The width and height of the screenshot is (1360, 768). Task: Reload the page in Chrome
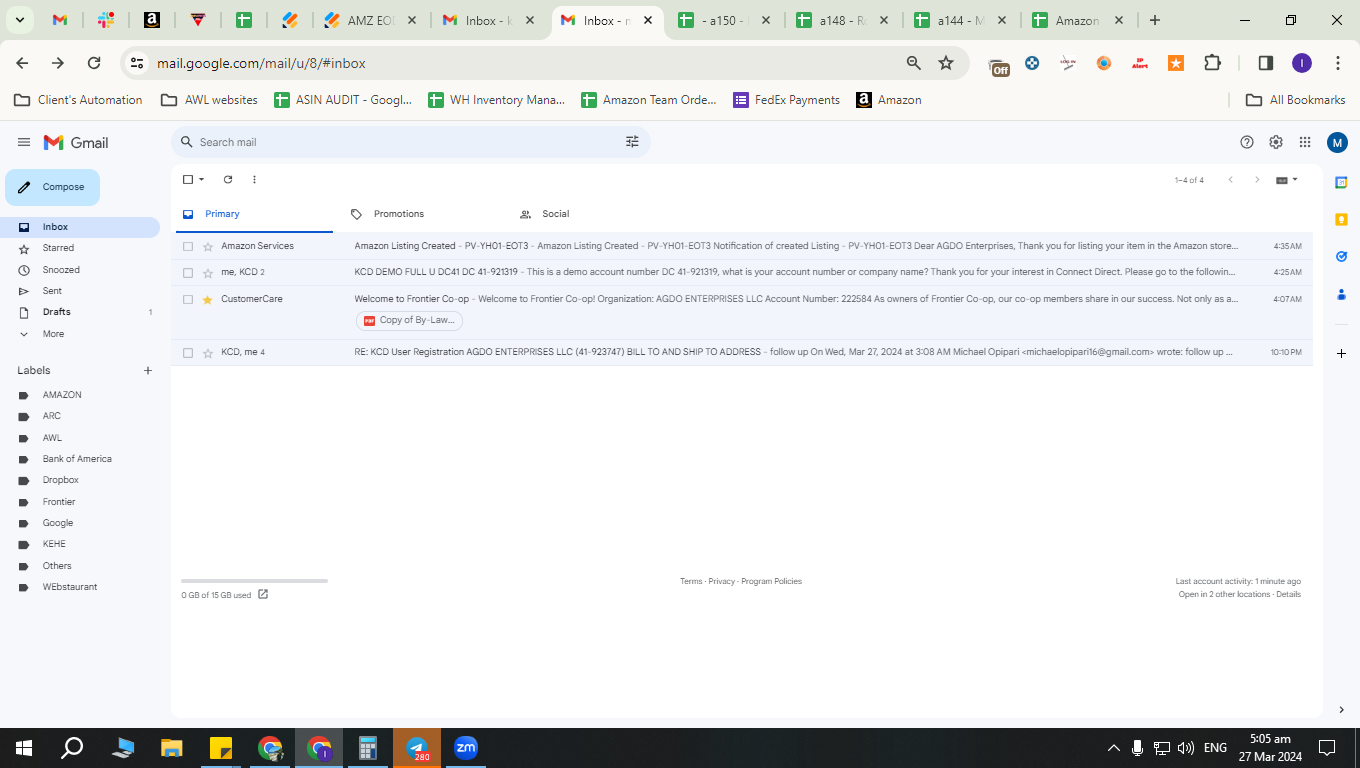point(94,63)
